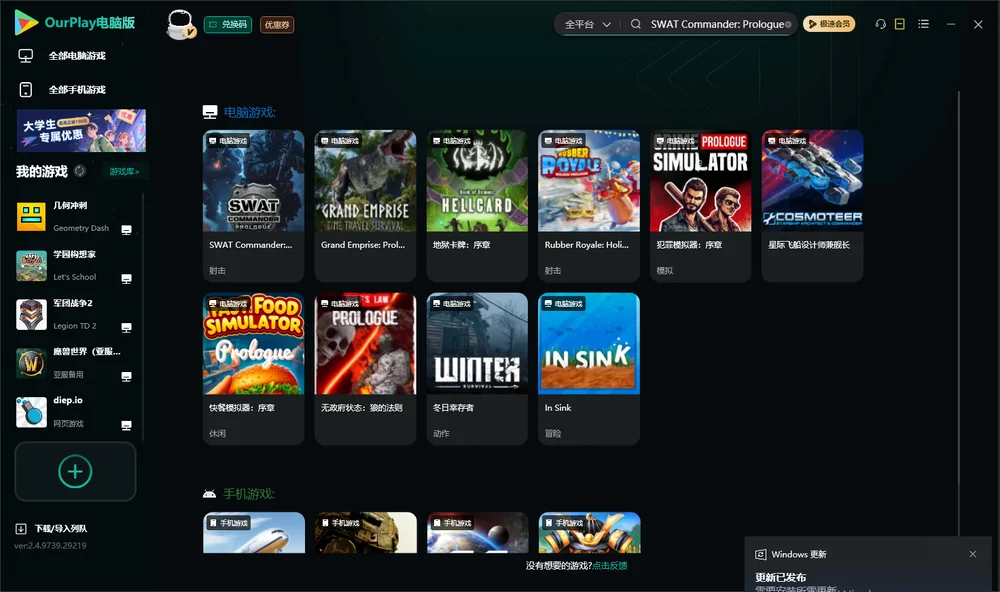Open the 快餐模拟器：序章 card
This screenshot has width=1000, height=592.
253,368
